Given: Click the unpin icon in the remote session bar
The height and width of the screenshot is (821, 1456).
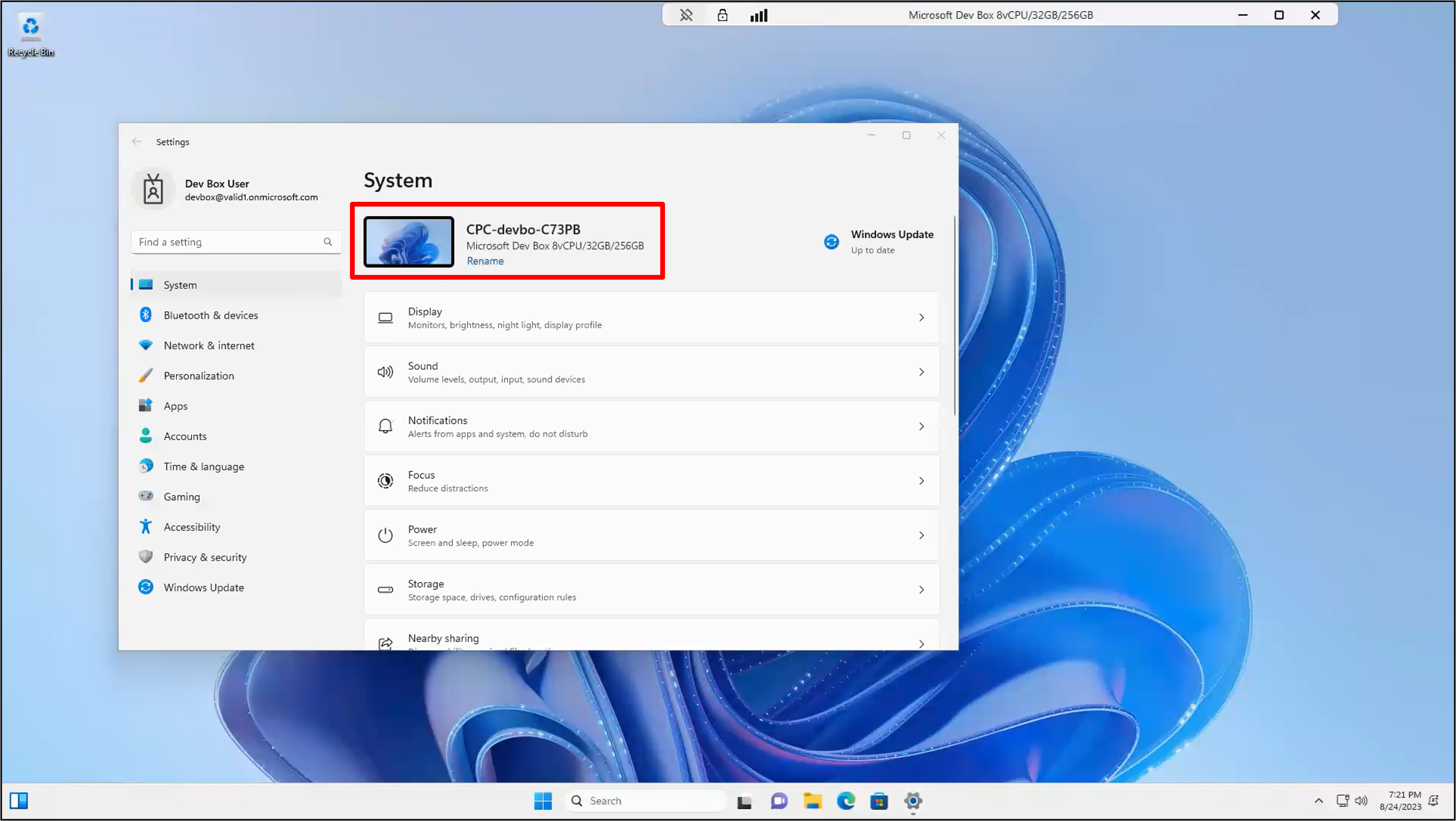Looking at the screenshot, I should pos(686,15).
